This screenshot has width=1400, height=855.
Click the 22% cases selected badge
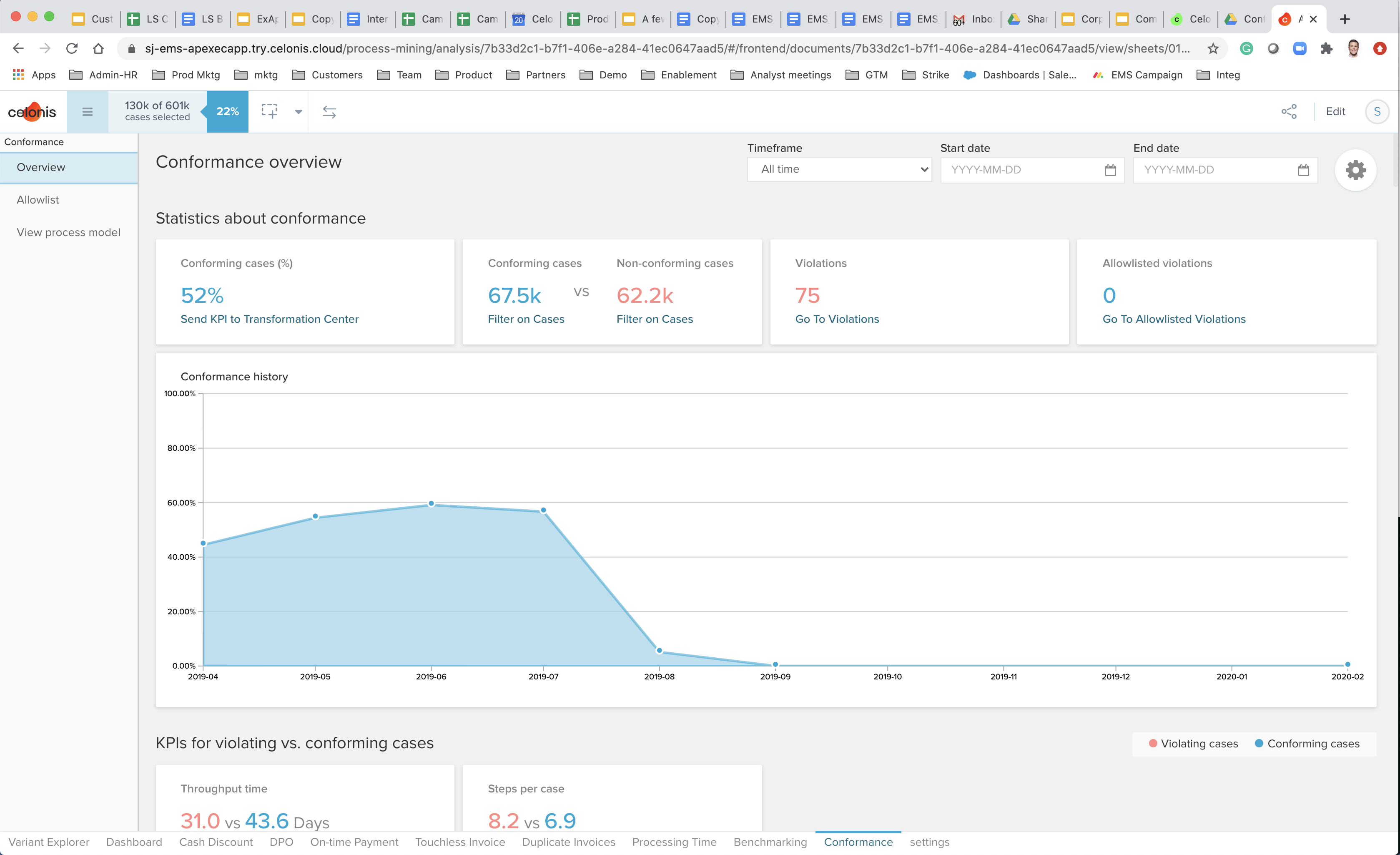click(227, 111)
